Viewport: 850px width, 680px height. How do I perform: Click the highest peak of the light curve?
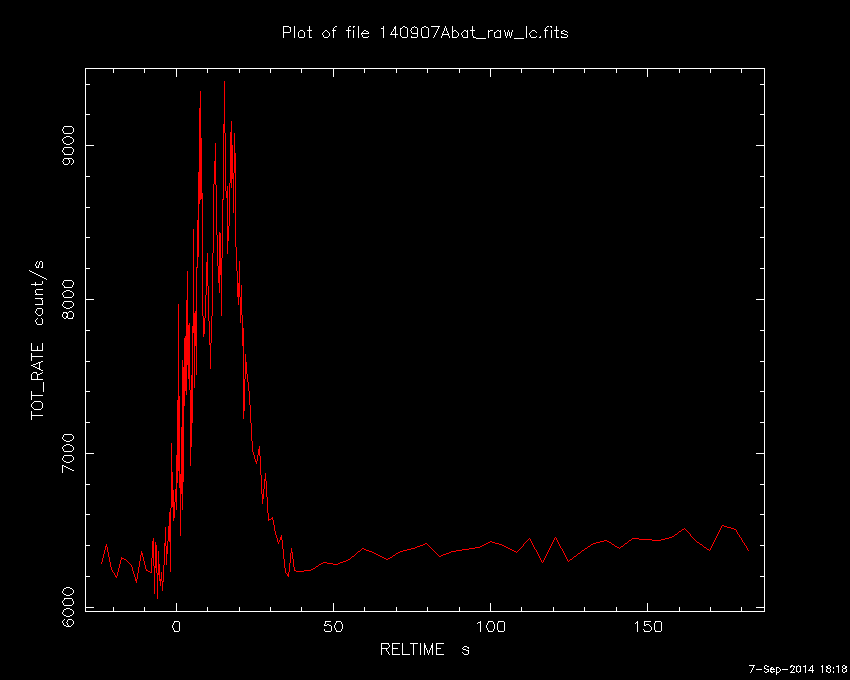tap(224, 82)
